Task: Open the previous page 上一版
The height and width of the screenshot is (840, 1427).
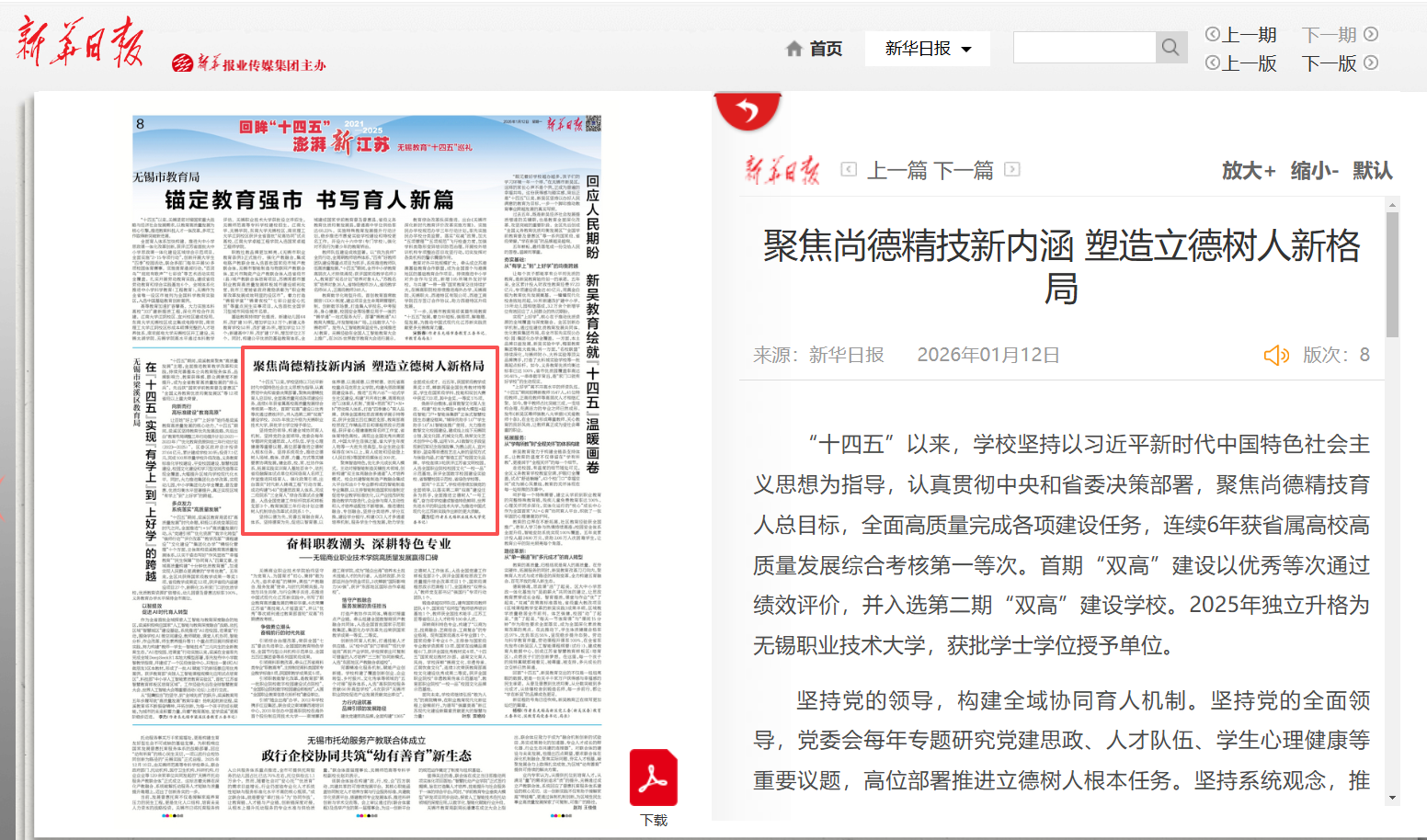Action: [1240, 63]
